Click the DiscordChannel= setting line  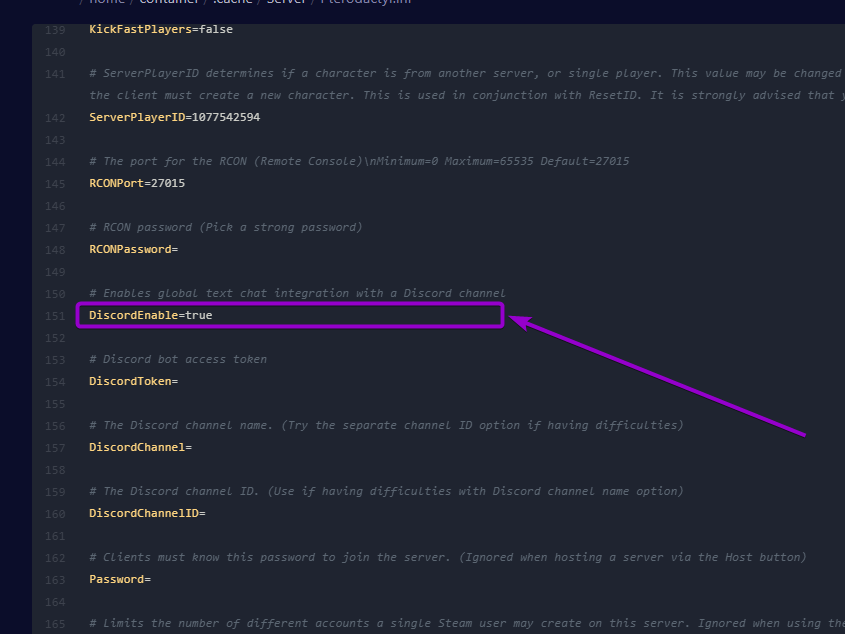[137, 446]
